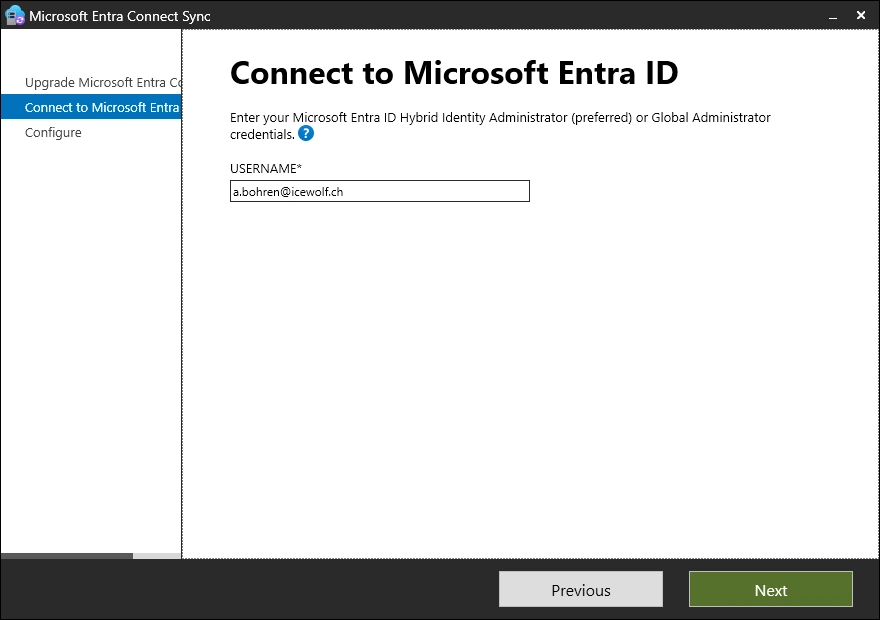Click the dark footer bar left of Previous
This screenshot has width=880, height=620.
(x=250, y=590)
